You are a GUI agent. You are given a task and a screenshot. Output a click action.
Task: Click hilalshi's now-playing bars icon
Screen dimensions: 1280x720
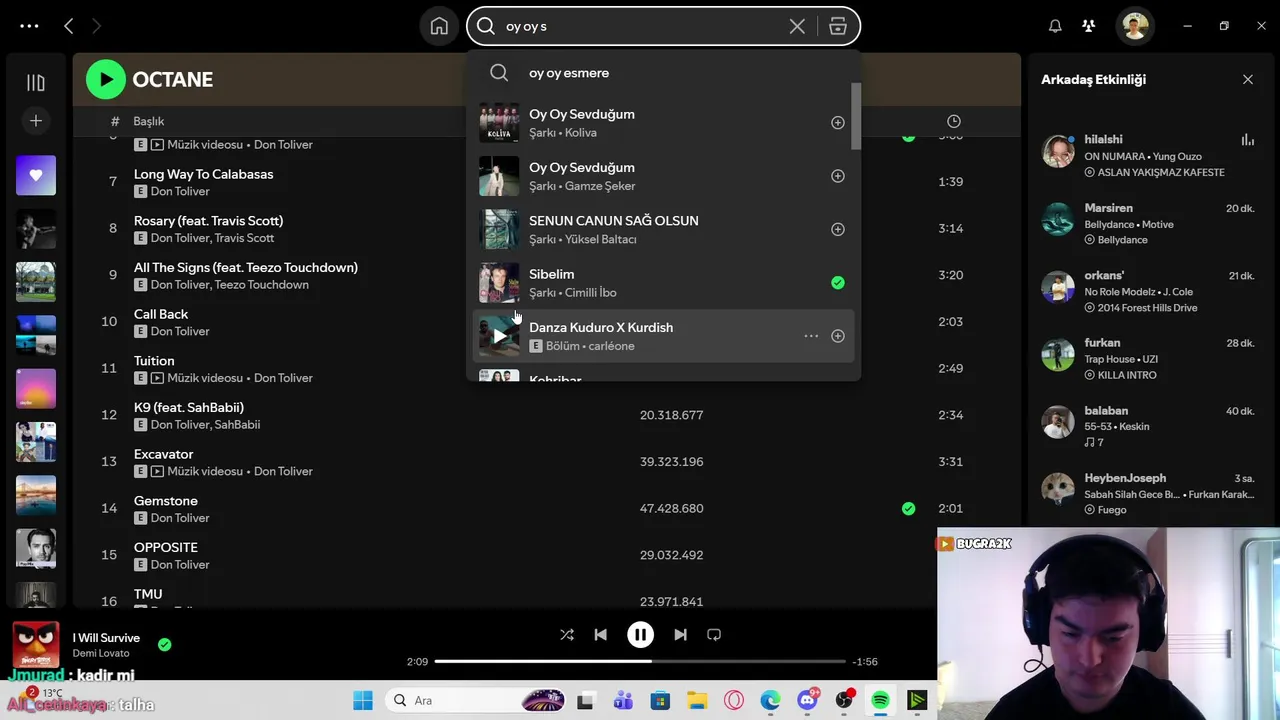click(1247, 140)
